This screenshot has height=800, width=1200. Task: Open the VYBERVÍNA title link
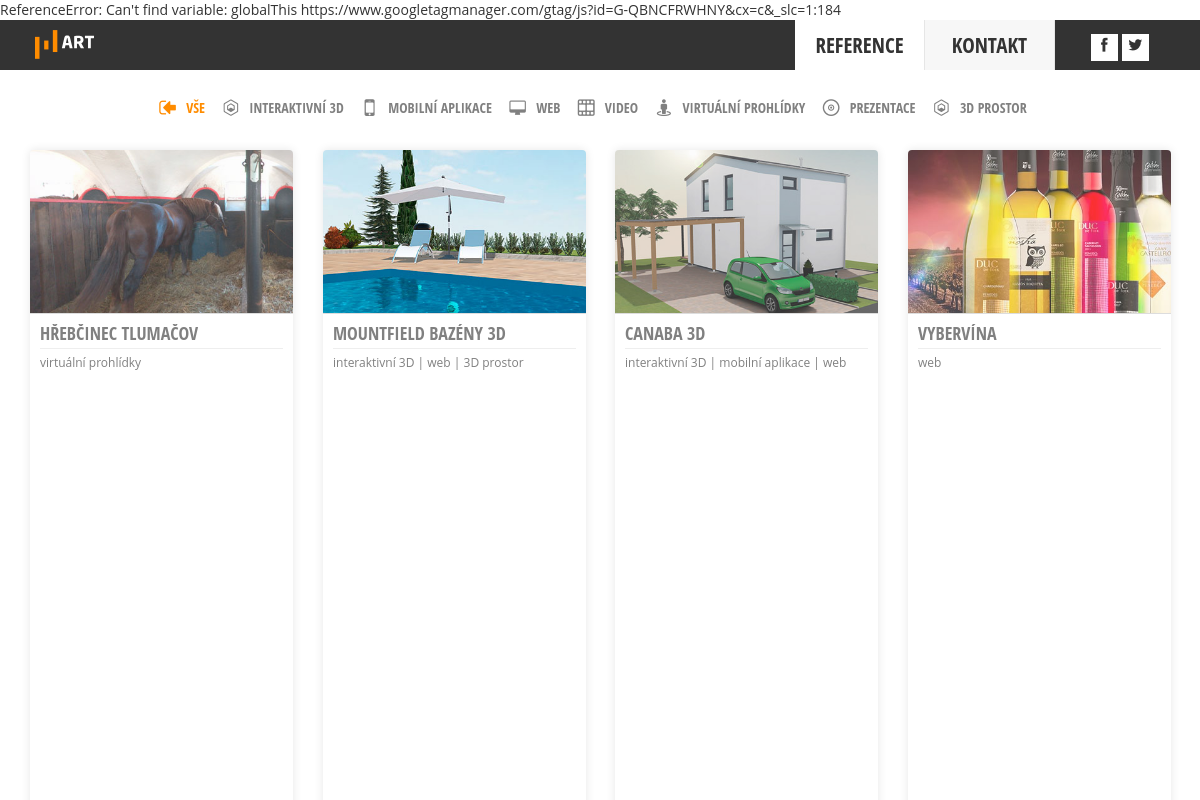[957, 334]
